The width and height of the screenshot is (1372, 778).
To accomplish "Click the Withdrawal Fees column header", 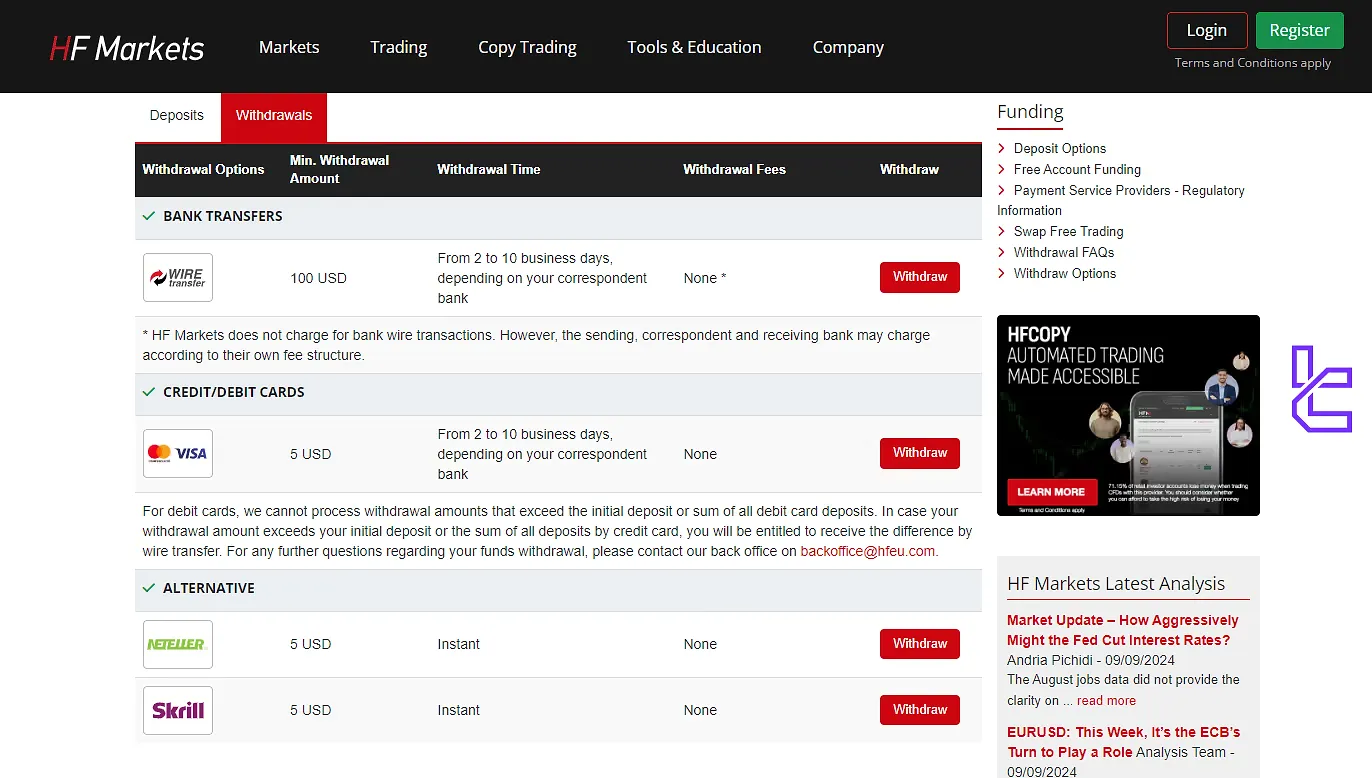I will [734, 169].
